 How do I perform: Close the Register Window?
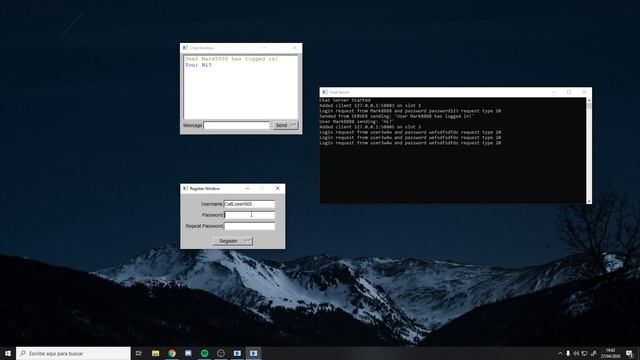coord(278,189)
